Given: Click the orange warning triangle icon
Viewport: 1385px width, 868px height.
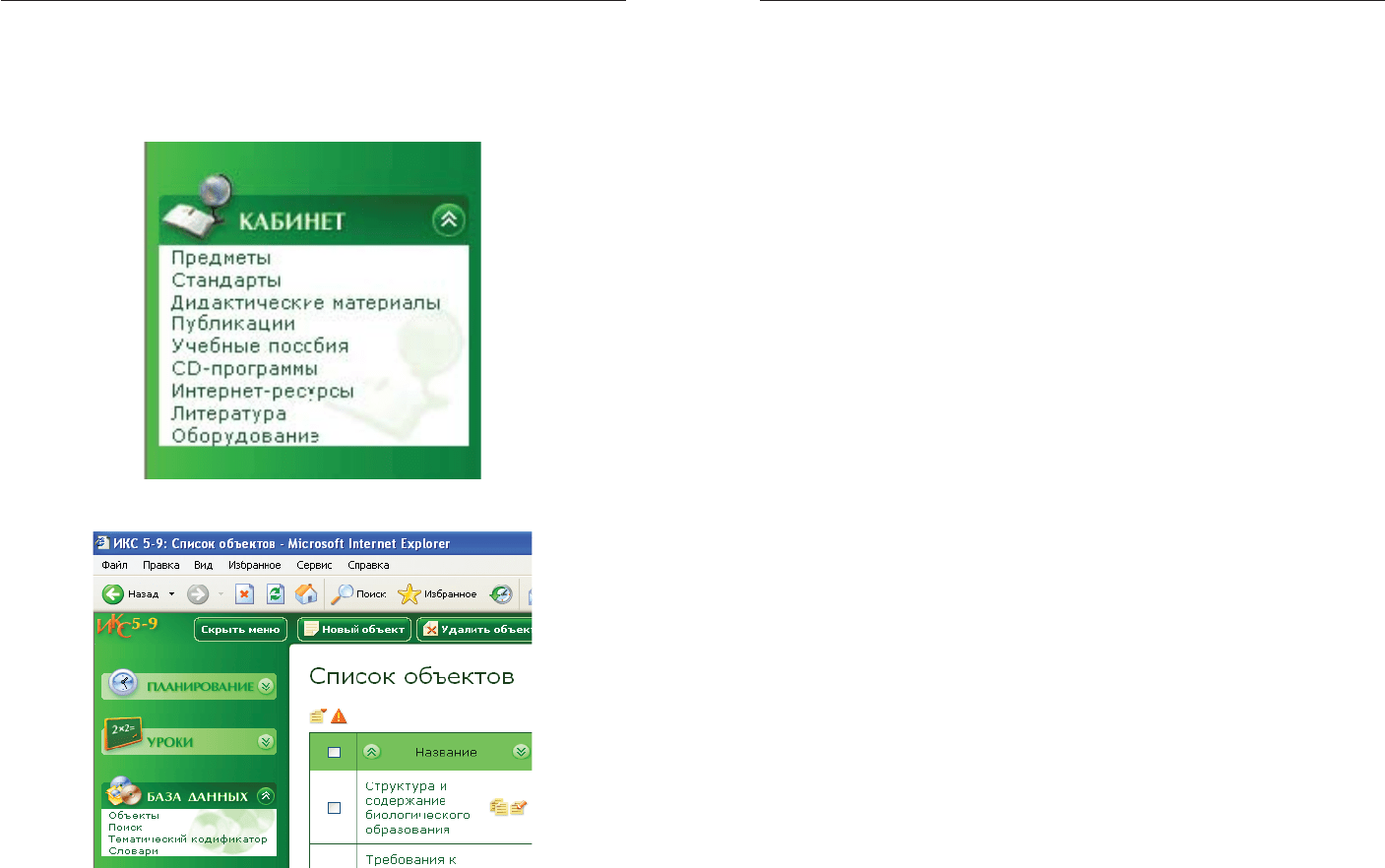Looking at the screenshot, I should pyautogui.click(x=339, y=716).
